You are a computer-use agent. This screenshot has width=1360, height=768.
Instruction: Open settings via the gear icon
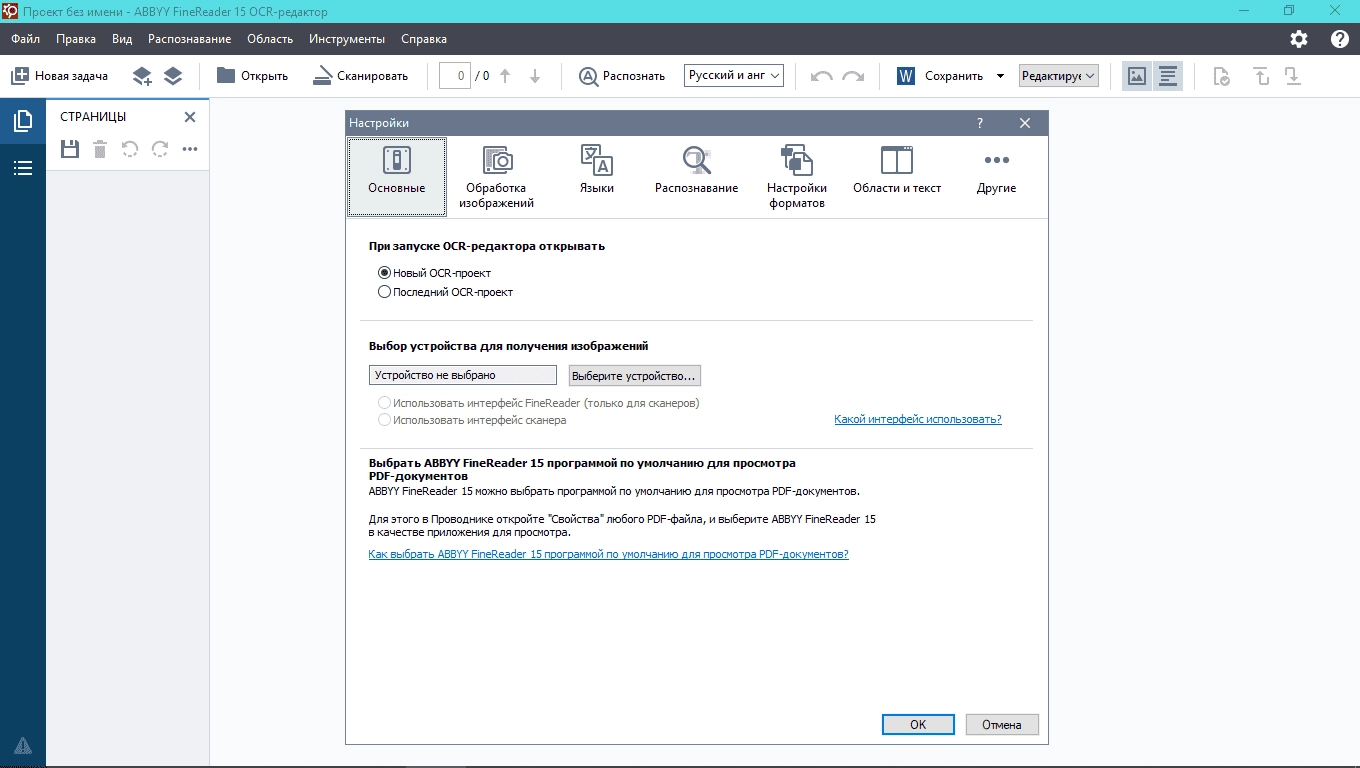click(x=1299, y=39)
